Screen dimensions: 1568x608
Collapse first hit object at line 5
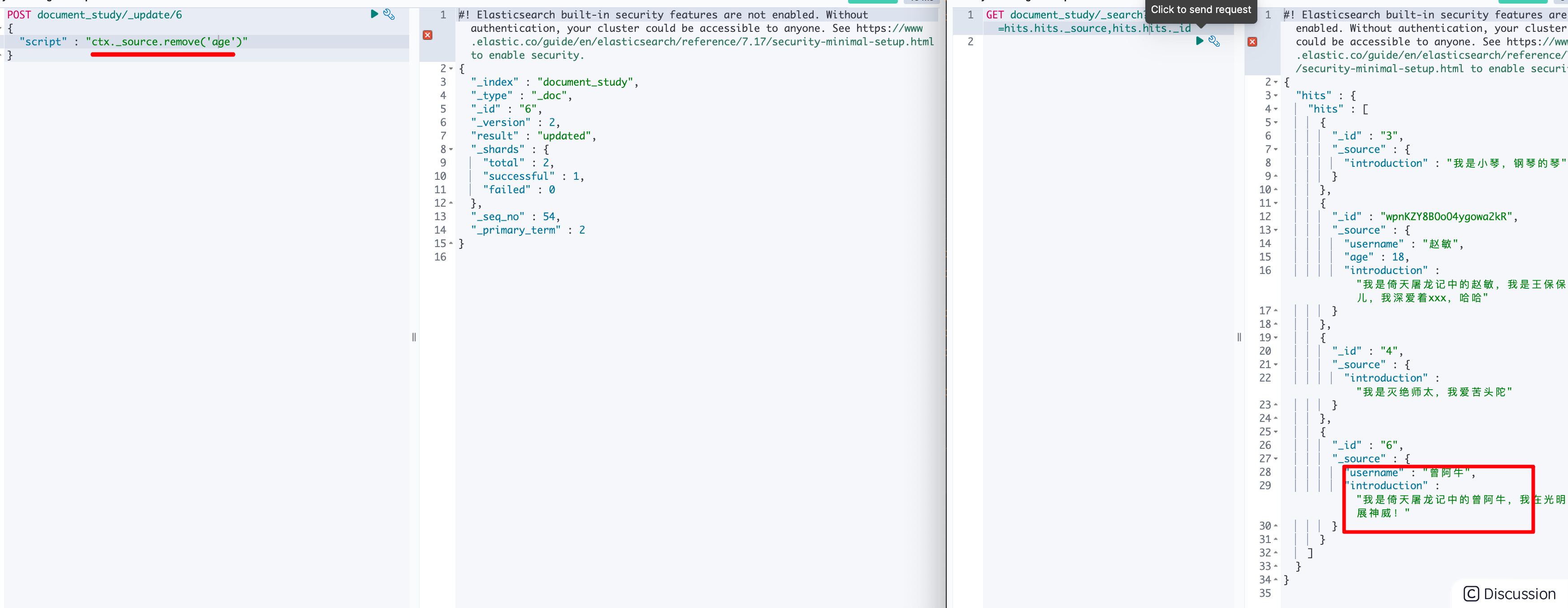click(x=1276, y=122)
